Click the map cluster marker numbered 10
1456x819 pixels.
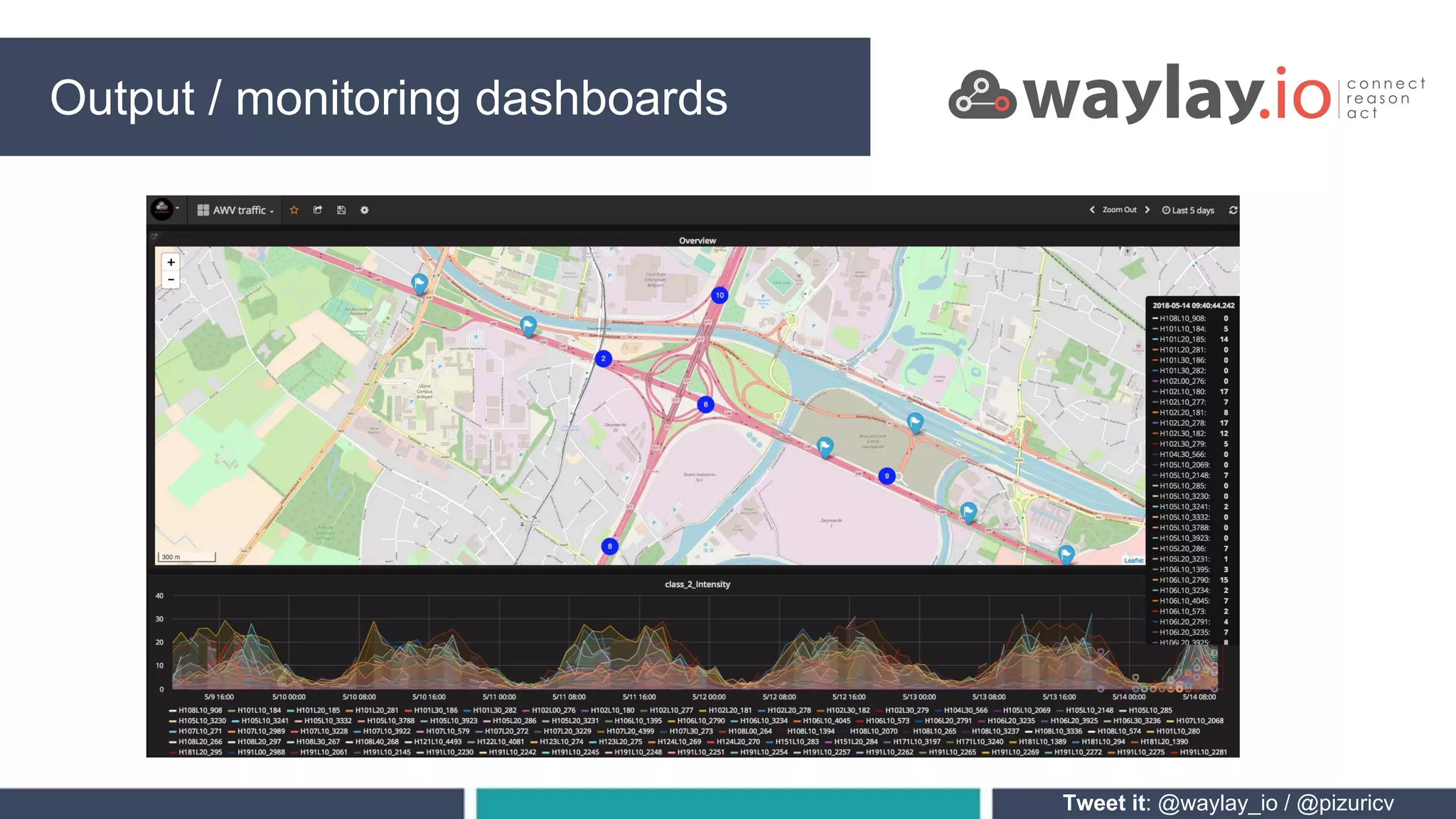click(719, 295)
